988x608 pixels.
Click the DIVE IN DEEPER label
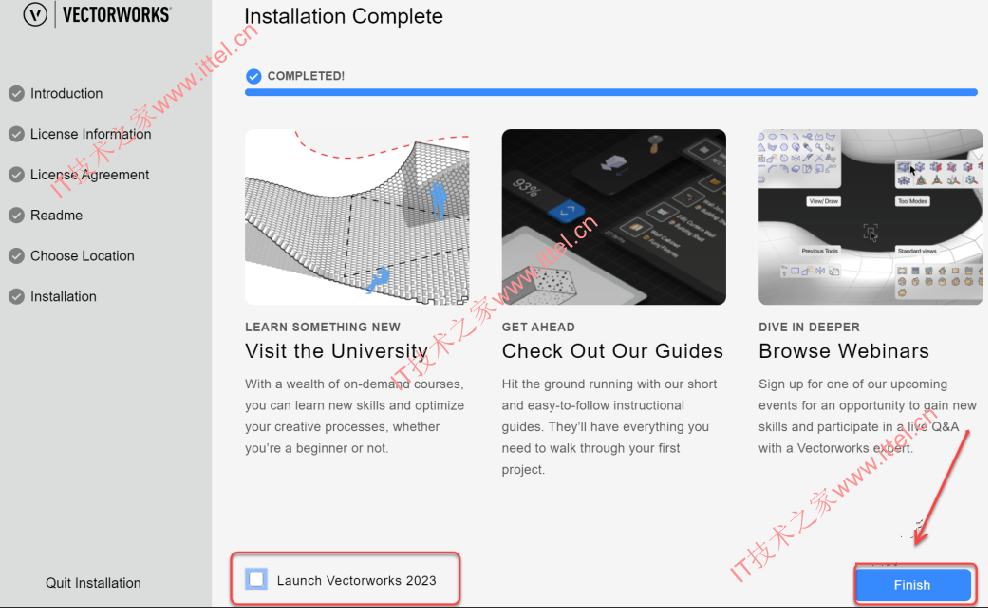809,327
